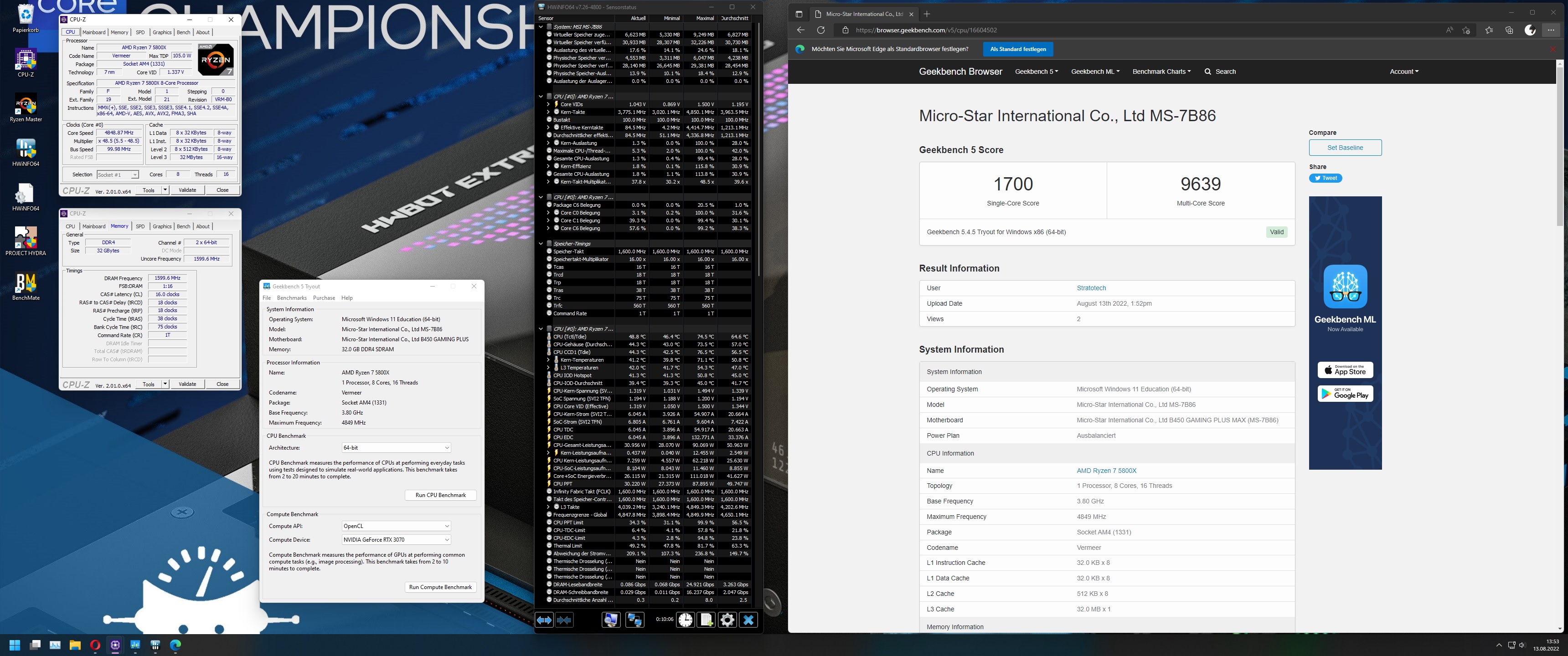Open Download on the App Store badge
Viewport: 1568px width, 656px height.
tap(1345, 370)
